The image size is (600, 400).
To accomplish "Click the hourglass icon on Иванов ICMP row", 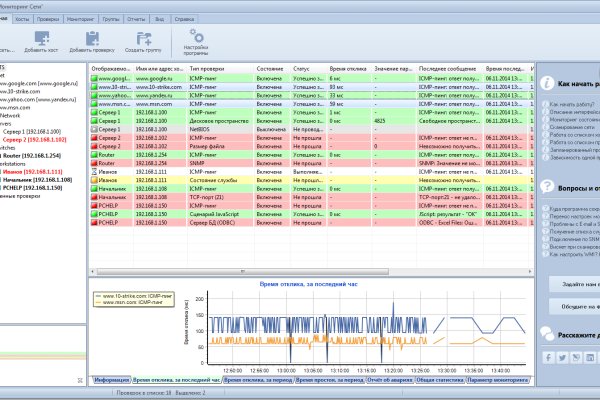I will point(95,171).
